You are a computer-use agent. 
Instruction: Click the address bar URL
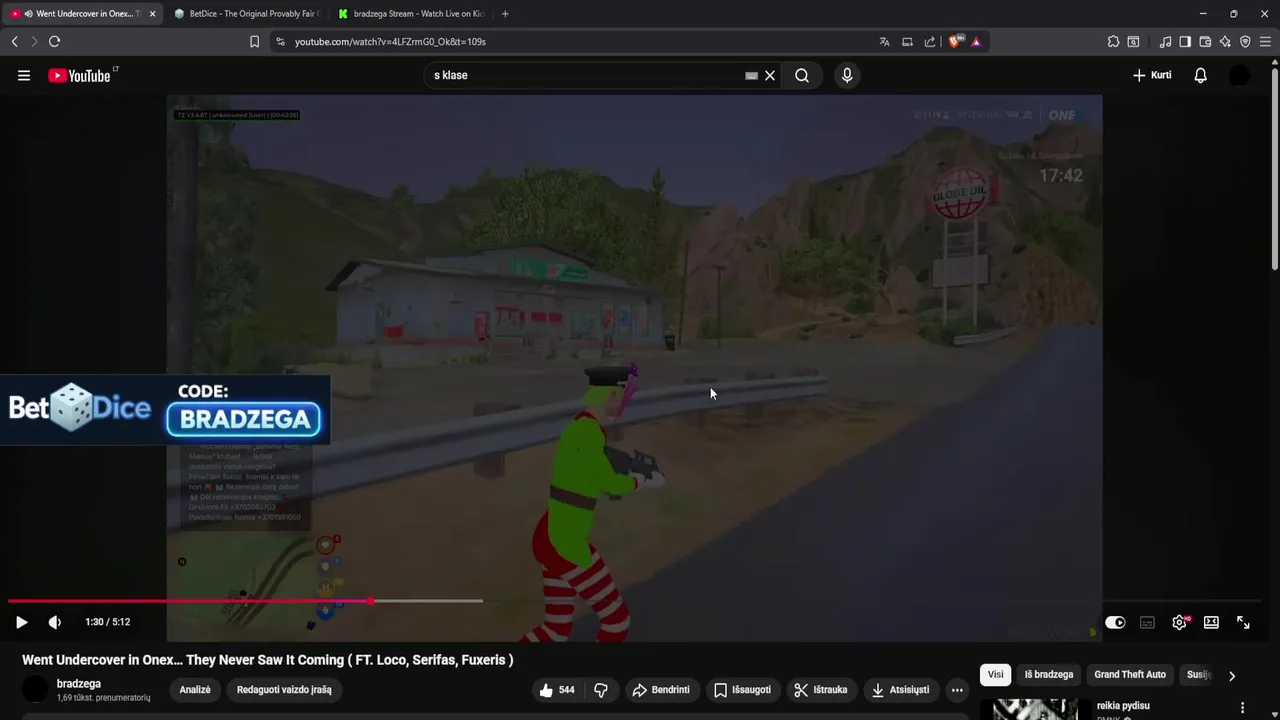pos(390,42)
